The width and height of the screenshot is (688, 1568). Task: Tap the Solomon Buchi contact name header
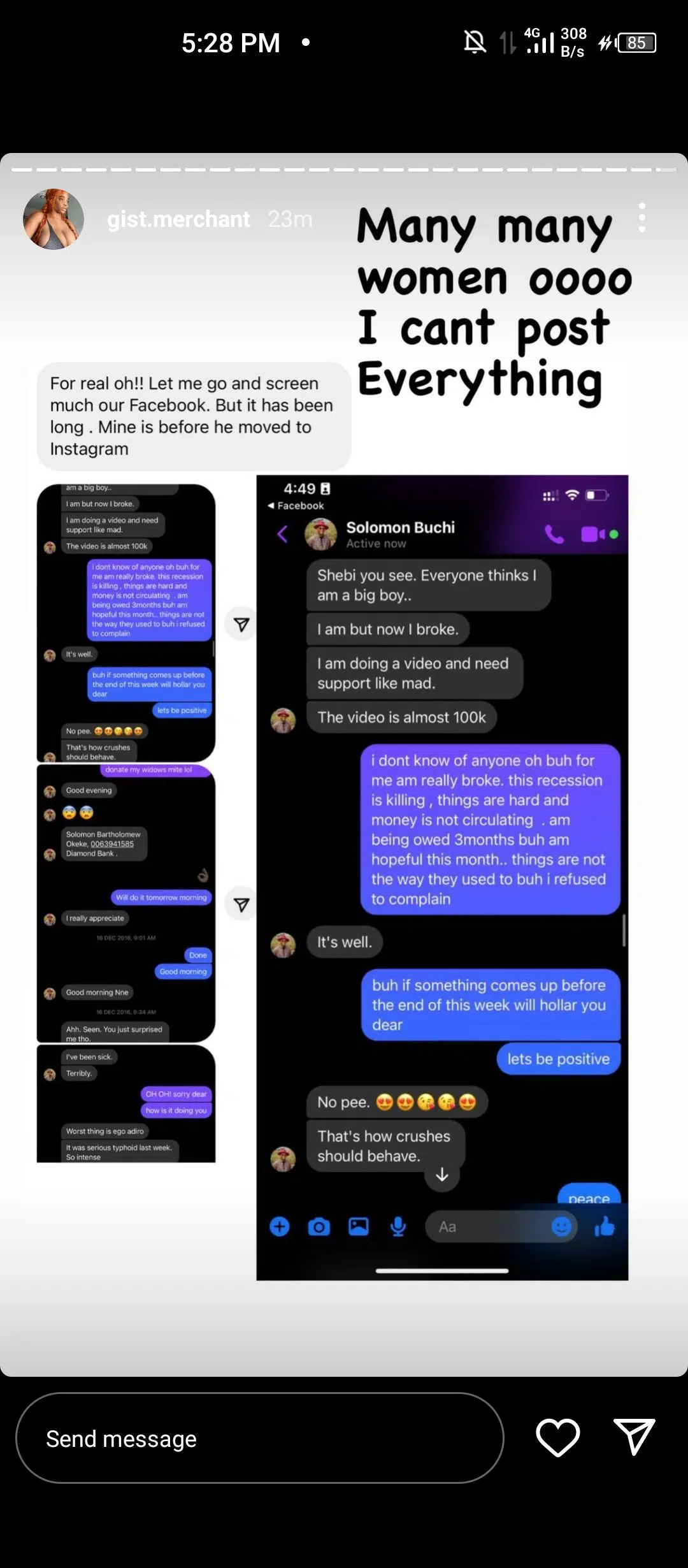pos(400,527)
